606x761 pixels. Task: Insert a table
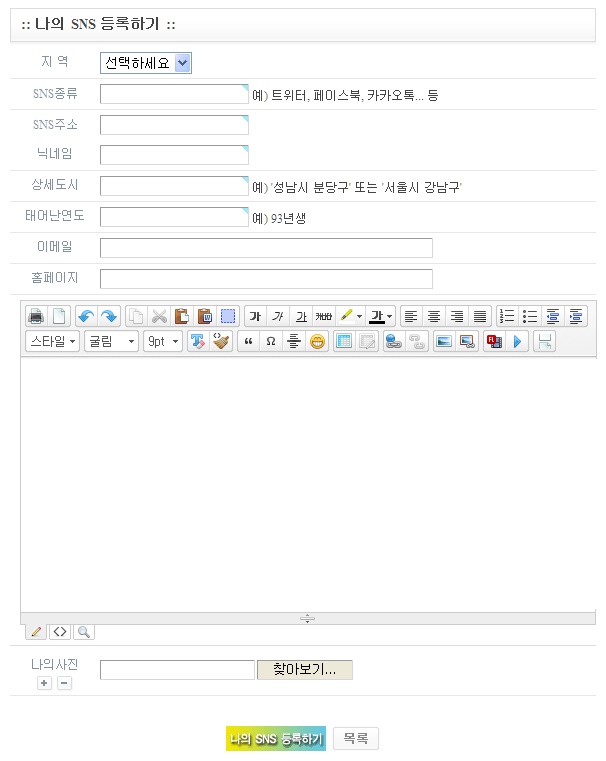[x=344, y=342]
